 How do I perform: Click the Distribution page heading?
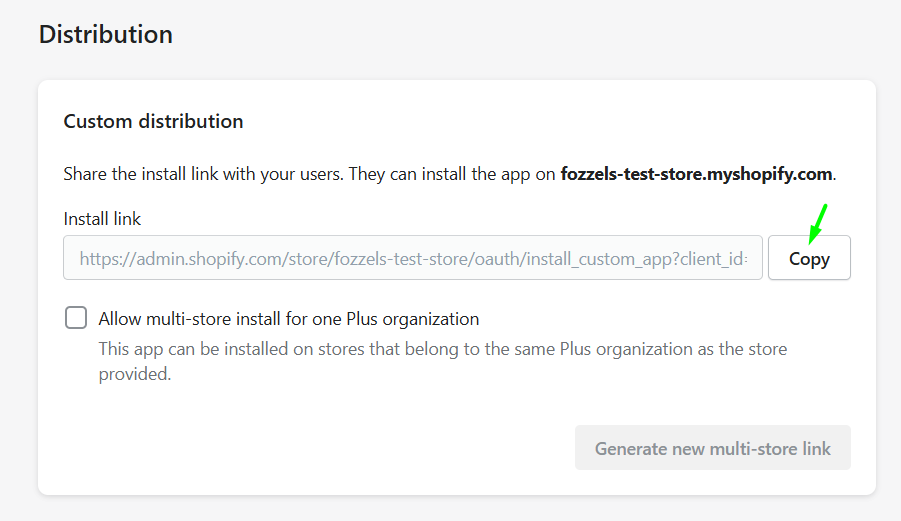(106, 34)
